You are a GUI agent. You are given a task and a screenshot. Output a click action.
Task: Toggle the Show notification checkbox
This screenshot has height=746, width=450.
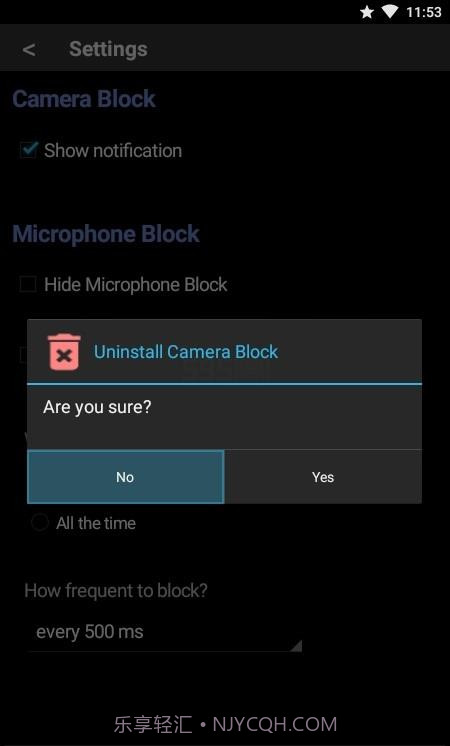click(28, 150)
